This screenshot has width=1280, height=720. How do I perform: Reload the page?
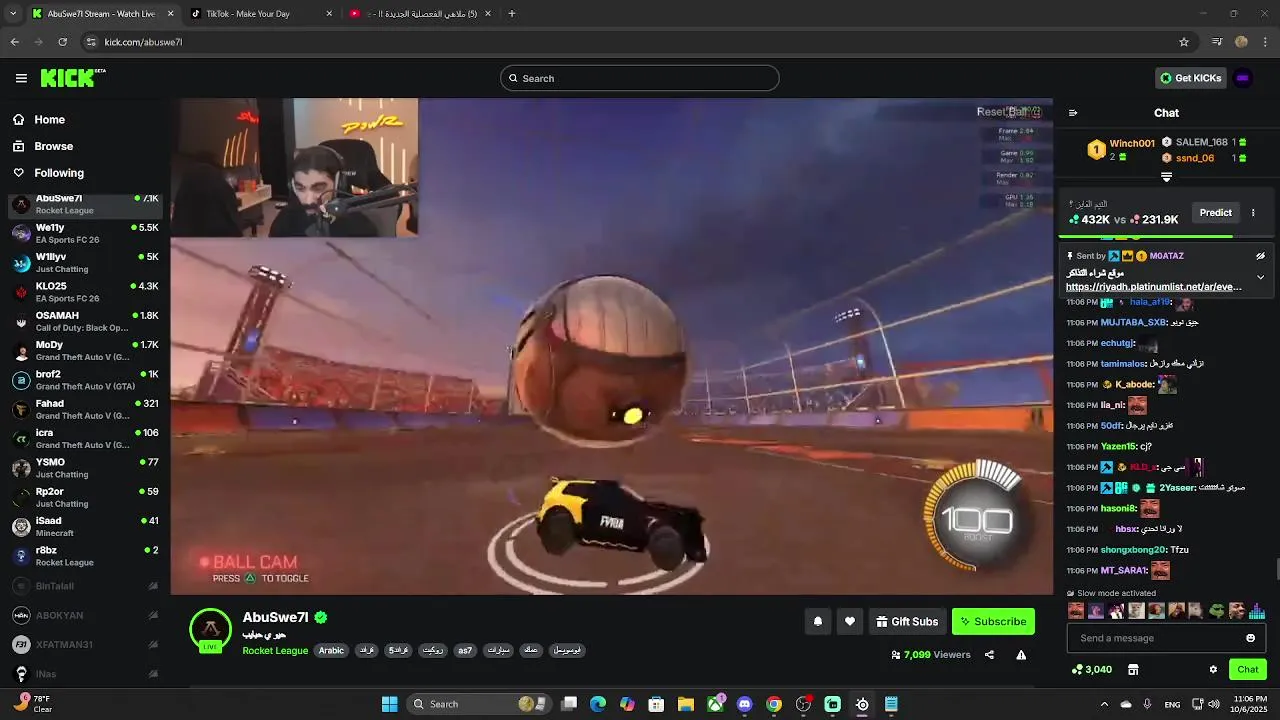click(62, 42)
